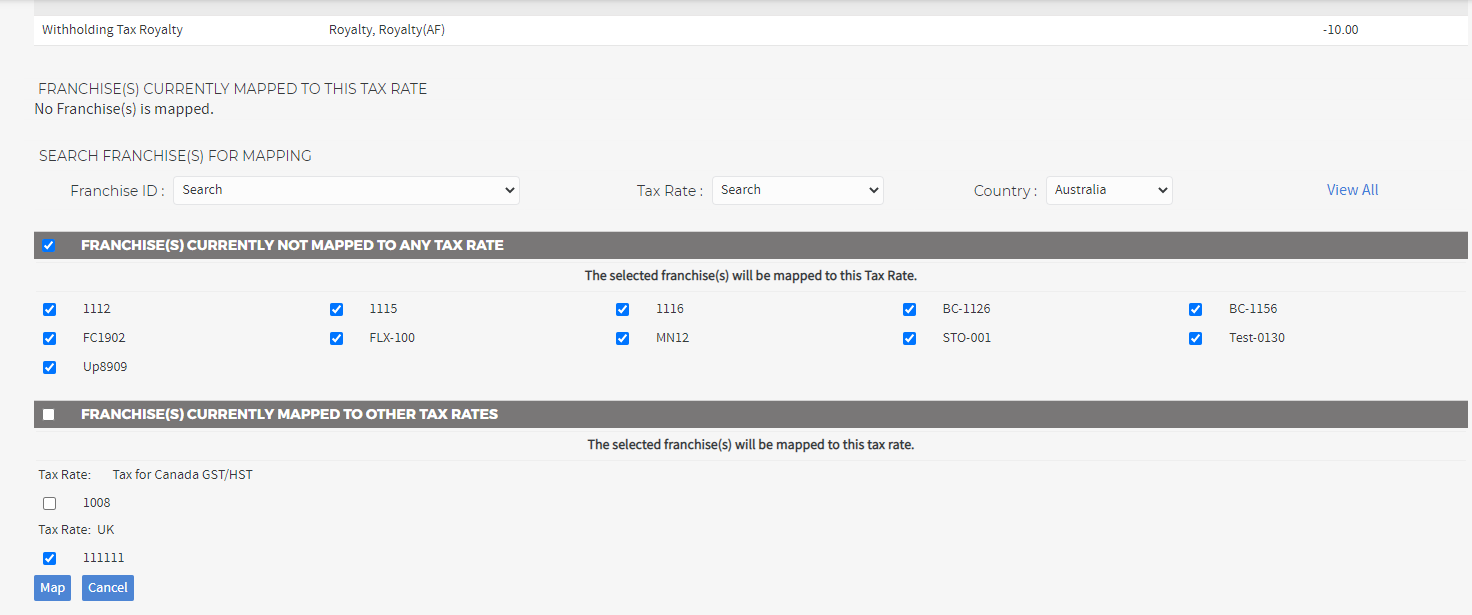This screenshot has width=1472, height=615.
Task: Select franchise 1008 under Canada GST/HST
Action: (49, 504)
